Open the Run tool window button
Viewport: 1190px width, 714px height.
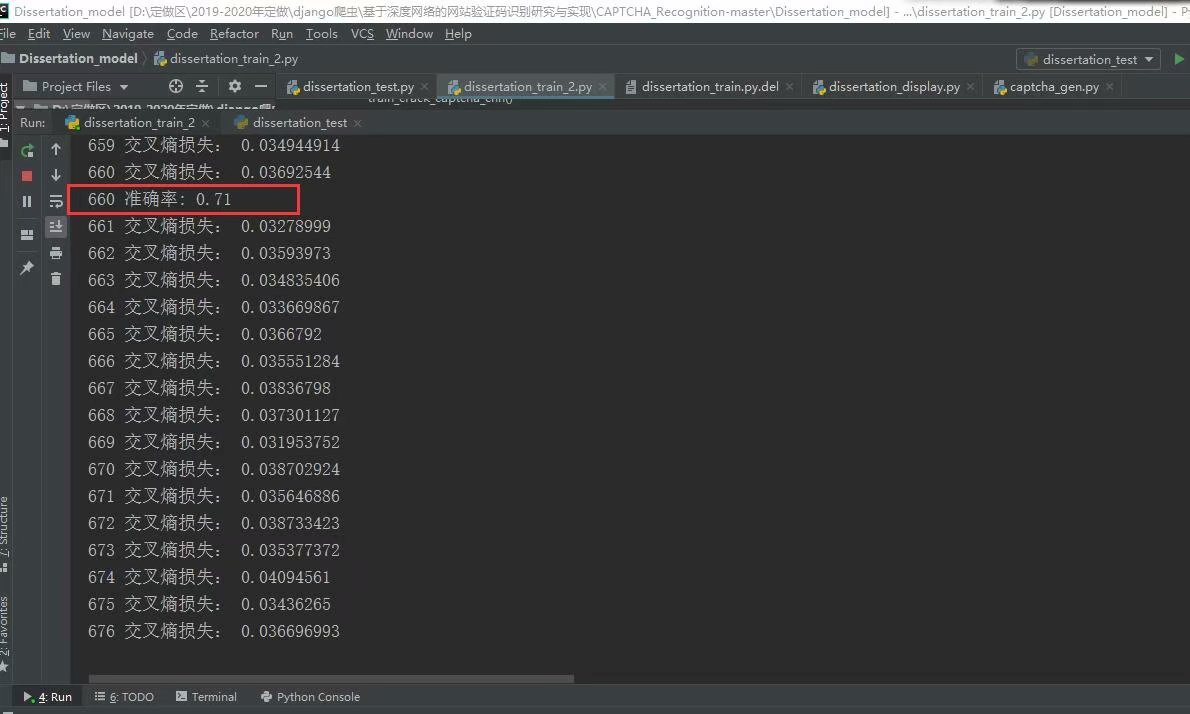[47, 697]
